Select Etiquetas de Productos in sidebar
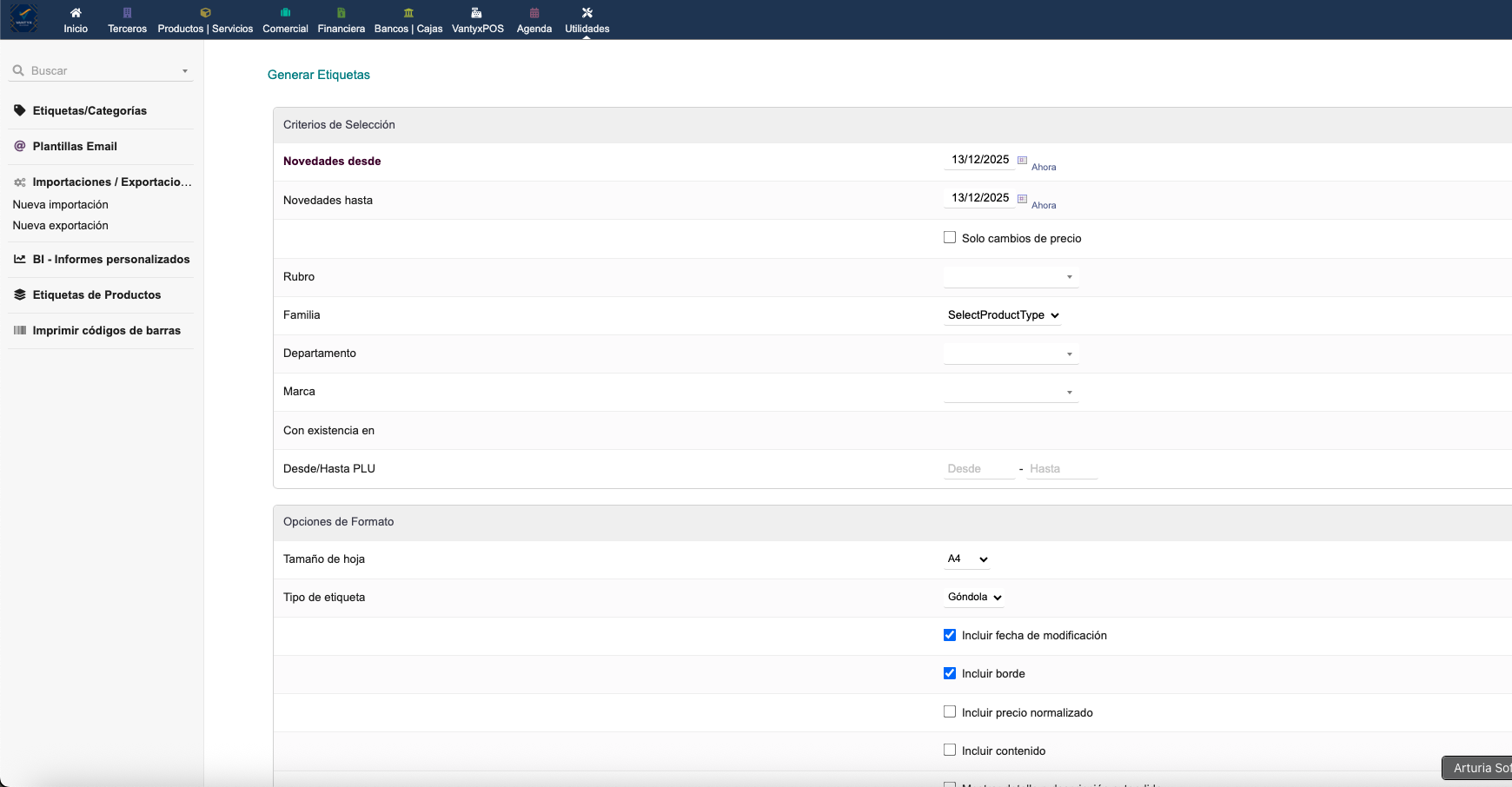This screenshot has height=787, width=1512. click(x=96, y=295)
